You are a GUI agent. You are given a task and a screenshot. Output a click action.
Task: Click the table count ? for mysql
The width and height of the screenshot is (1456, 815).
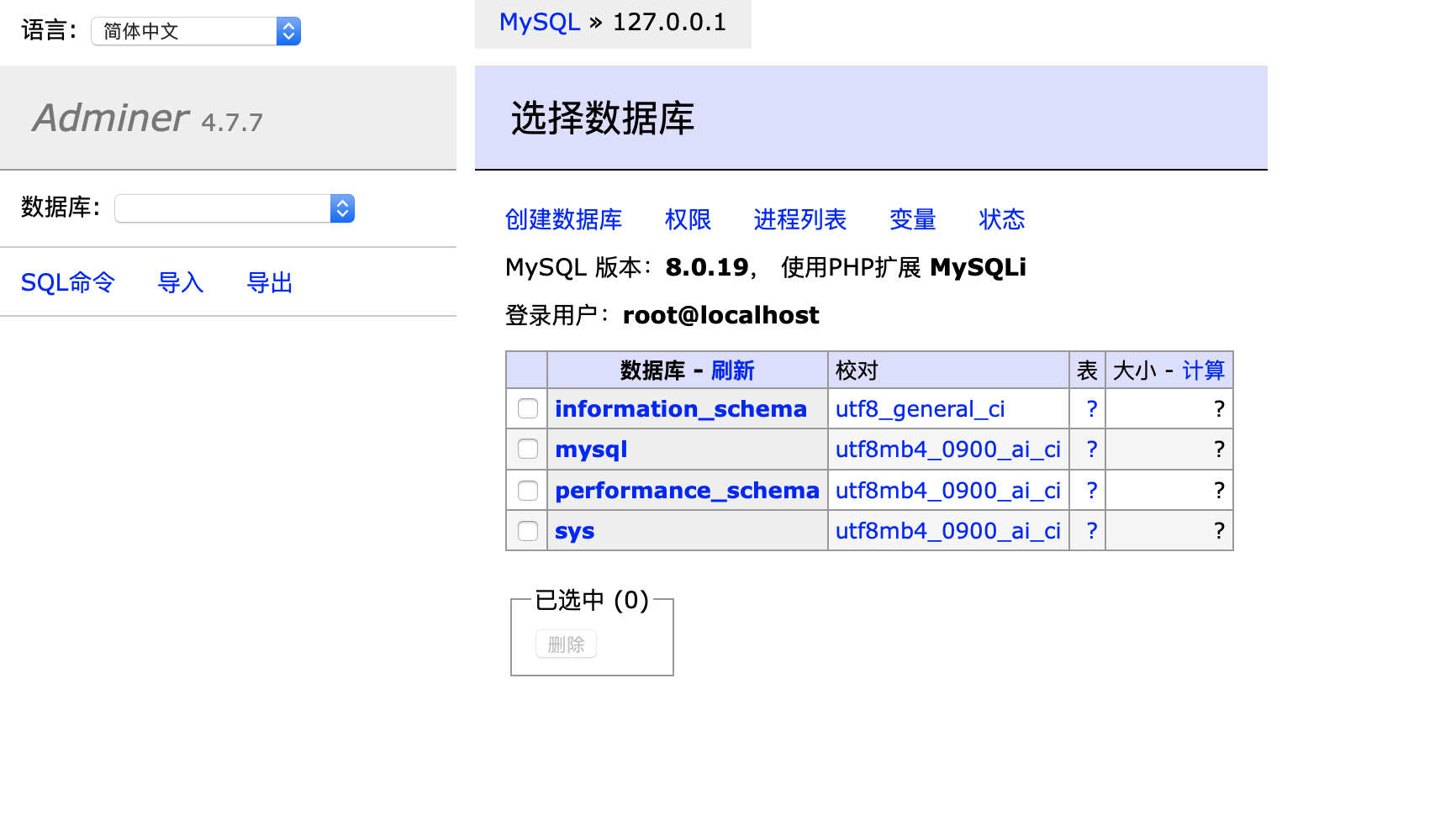click(1091, 450)
